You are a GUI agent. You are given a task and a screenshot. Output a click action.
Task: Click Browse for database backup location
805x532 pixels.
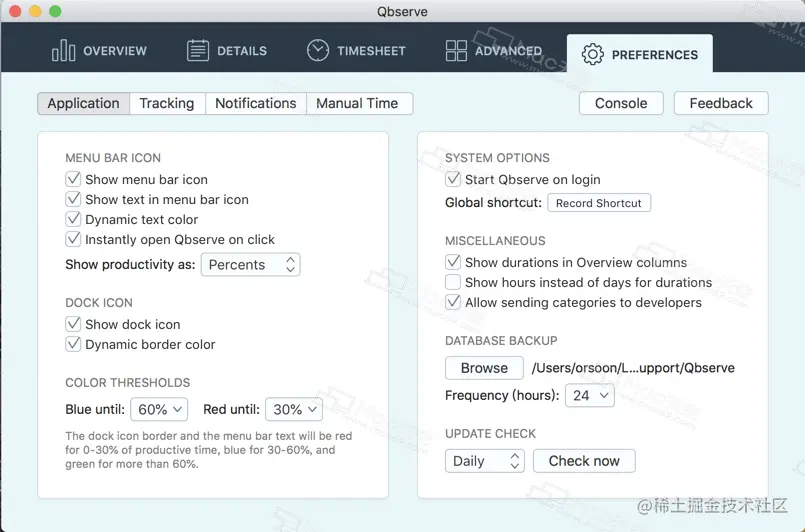484,368
